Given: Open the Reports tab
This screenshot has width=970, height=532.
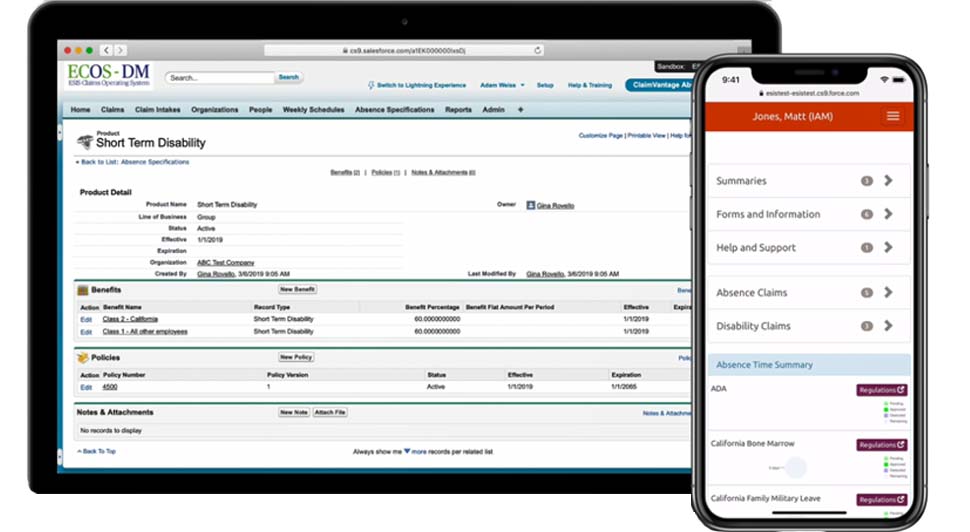Looking at the screenshot, I should tap(458, 109).
